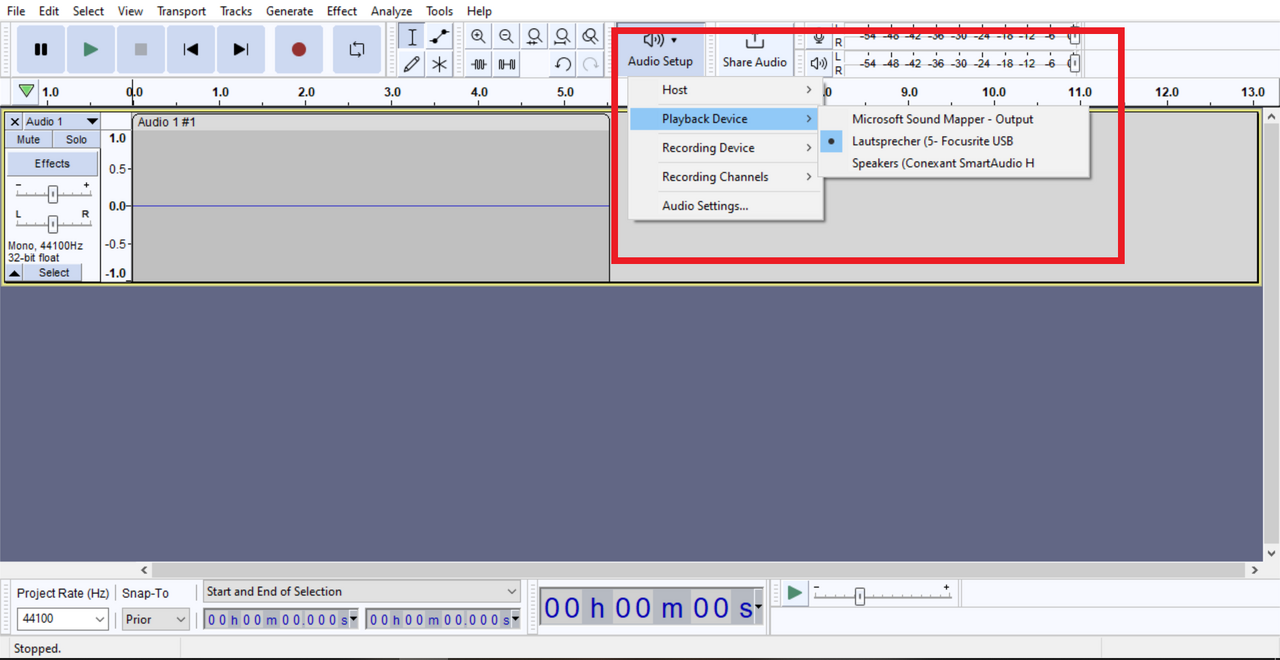Screen dimensions: 1280x660
Task: Click the recording level slider handle
Action: coord(1074,37)
